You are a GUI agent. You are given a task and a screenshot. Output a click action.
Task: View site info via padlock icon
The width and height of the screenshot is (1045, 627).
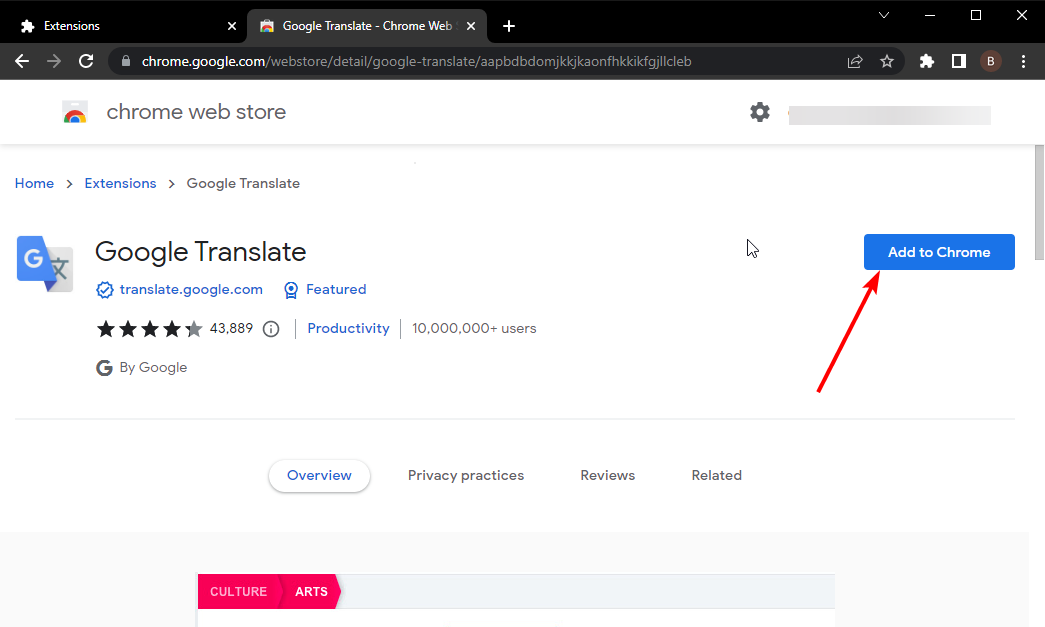pos(125,61)
